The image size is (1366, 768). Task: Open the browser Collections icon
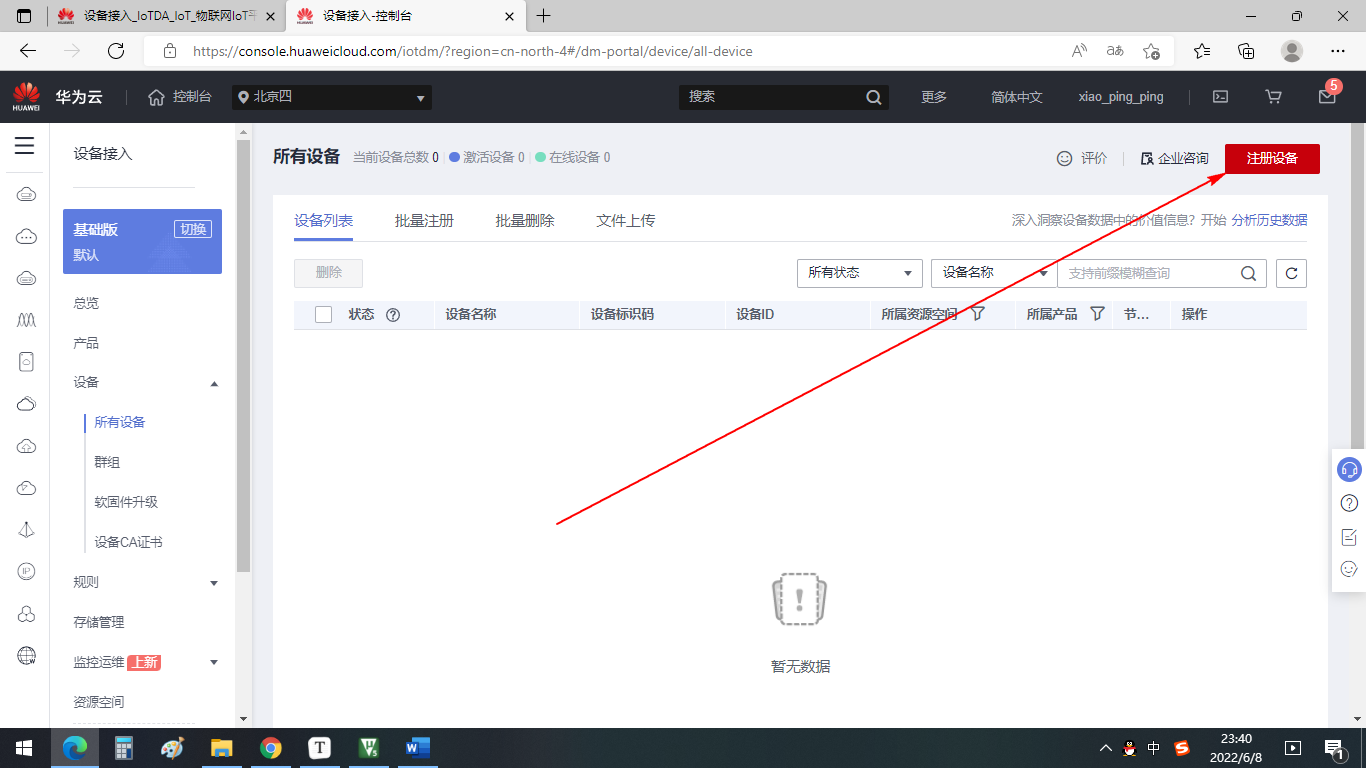click(1246, 51)
